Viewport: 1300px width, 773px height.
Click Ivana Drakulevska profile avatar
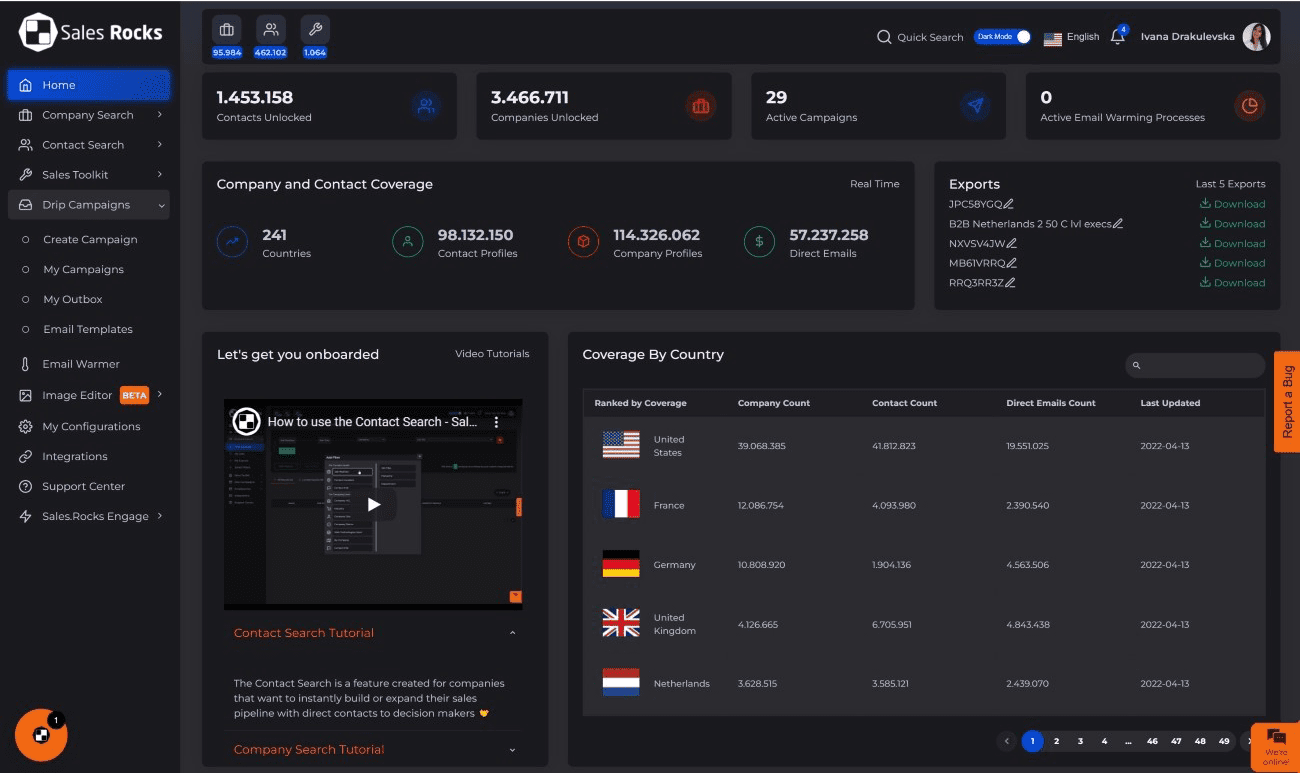tap(1256, 37)
